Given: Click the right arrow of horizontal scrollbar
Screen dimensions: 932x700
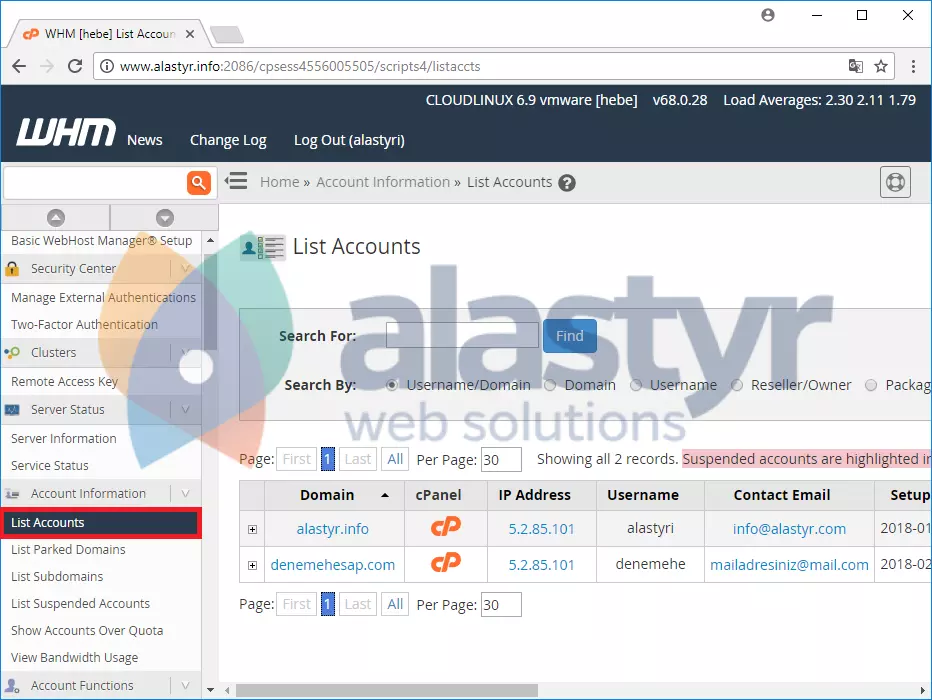Looking at the screenshot, I should tap(922, 690).
